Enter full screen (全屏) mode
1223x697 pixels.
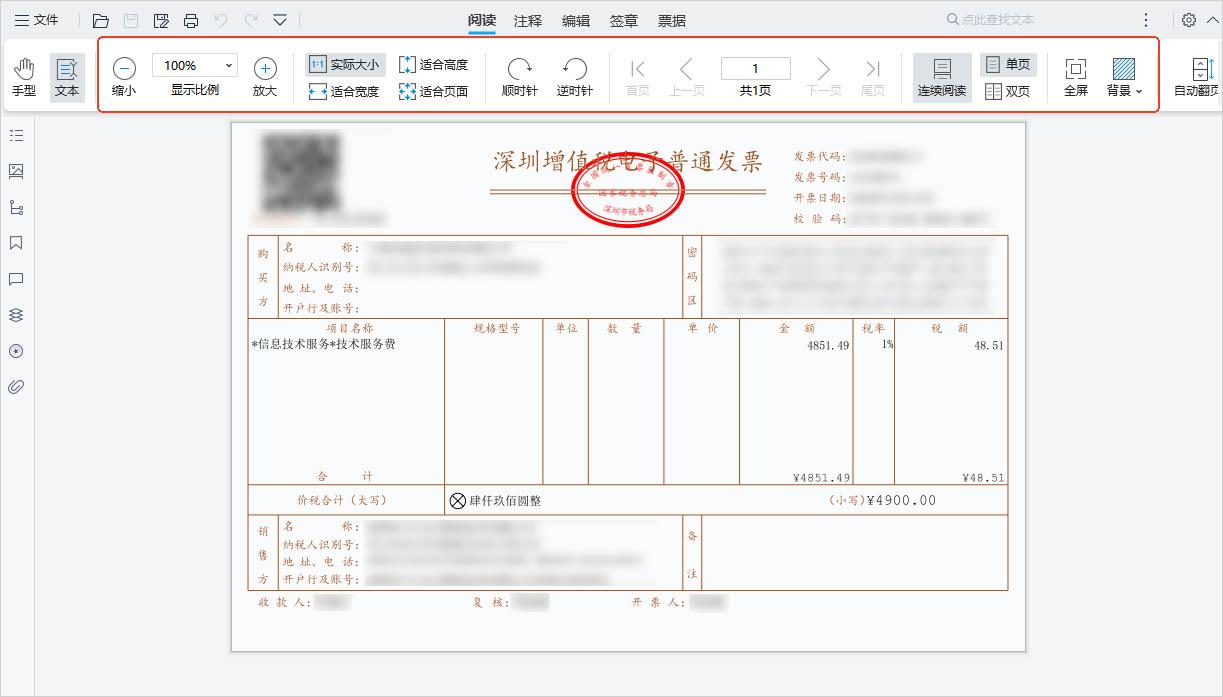(1075, 74)
